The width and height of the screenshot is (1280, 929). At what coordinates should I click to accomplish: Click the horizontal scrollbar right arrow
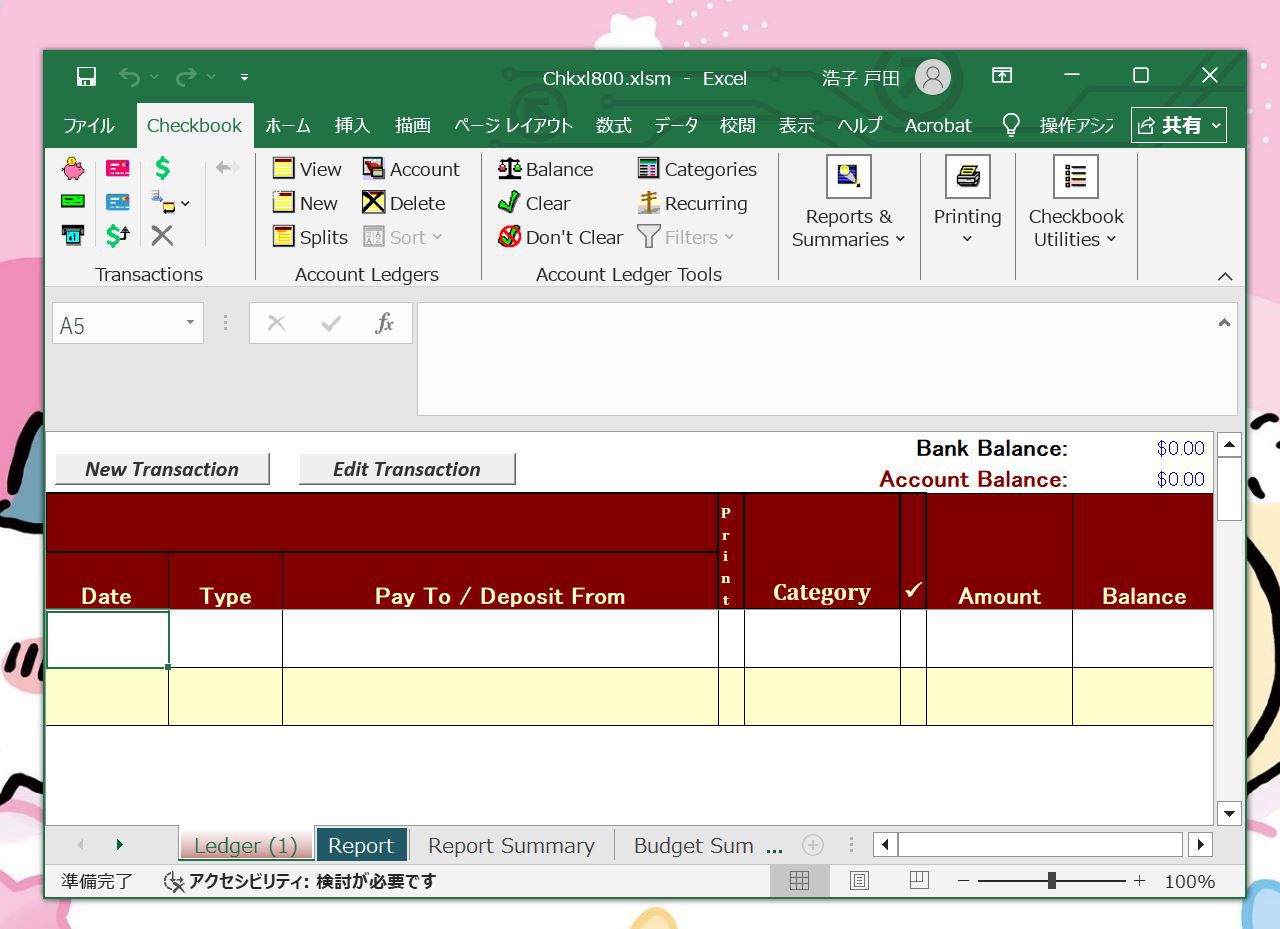tap(1200, 845)
